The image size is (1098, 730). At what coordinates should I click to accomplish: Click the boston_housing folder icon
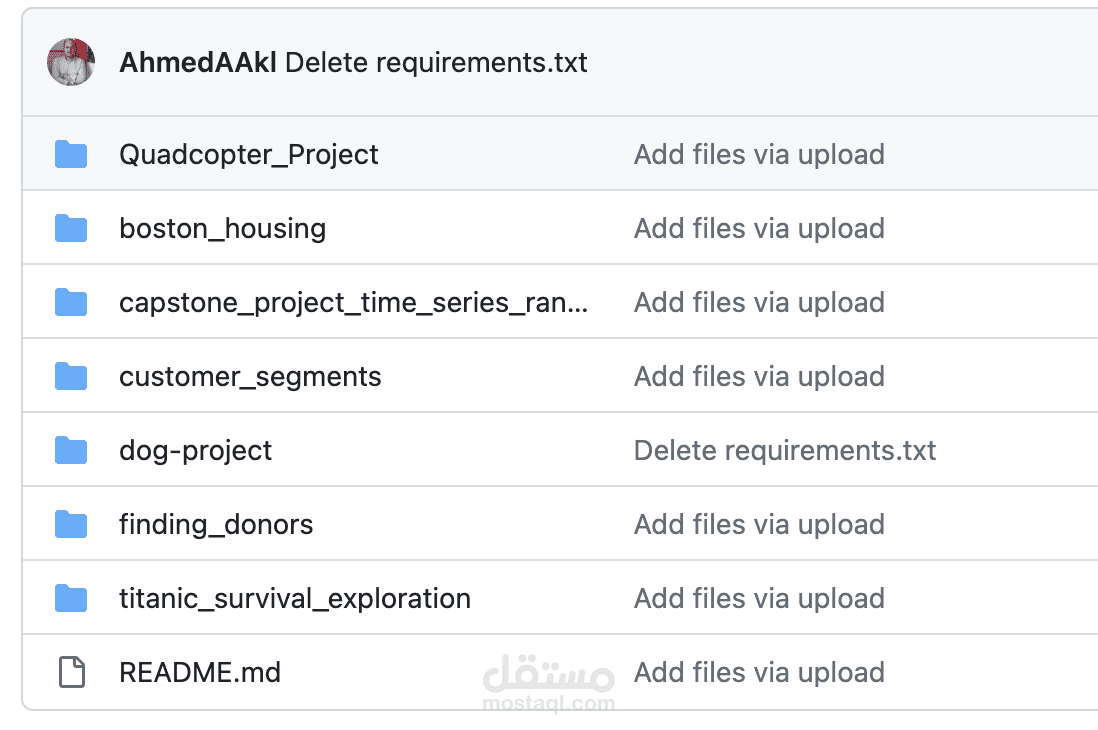[71, 228]
